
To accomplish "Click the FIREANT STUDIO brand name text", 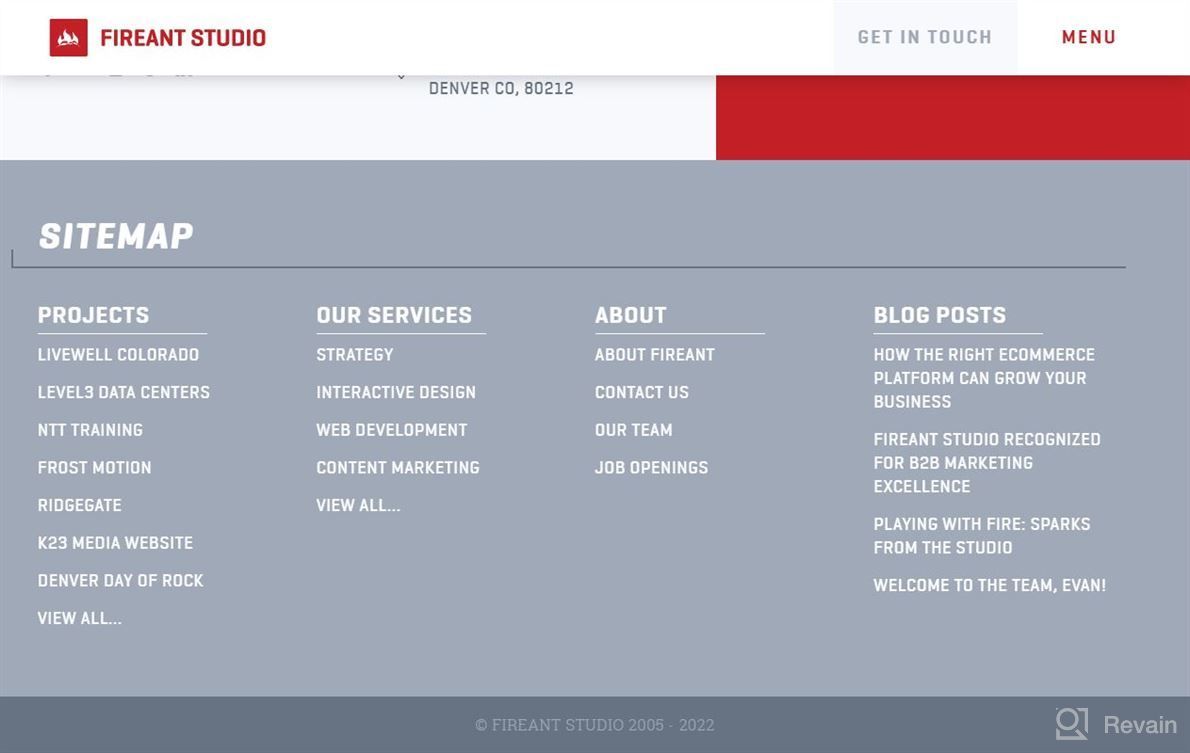I will [183, 38].
